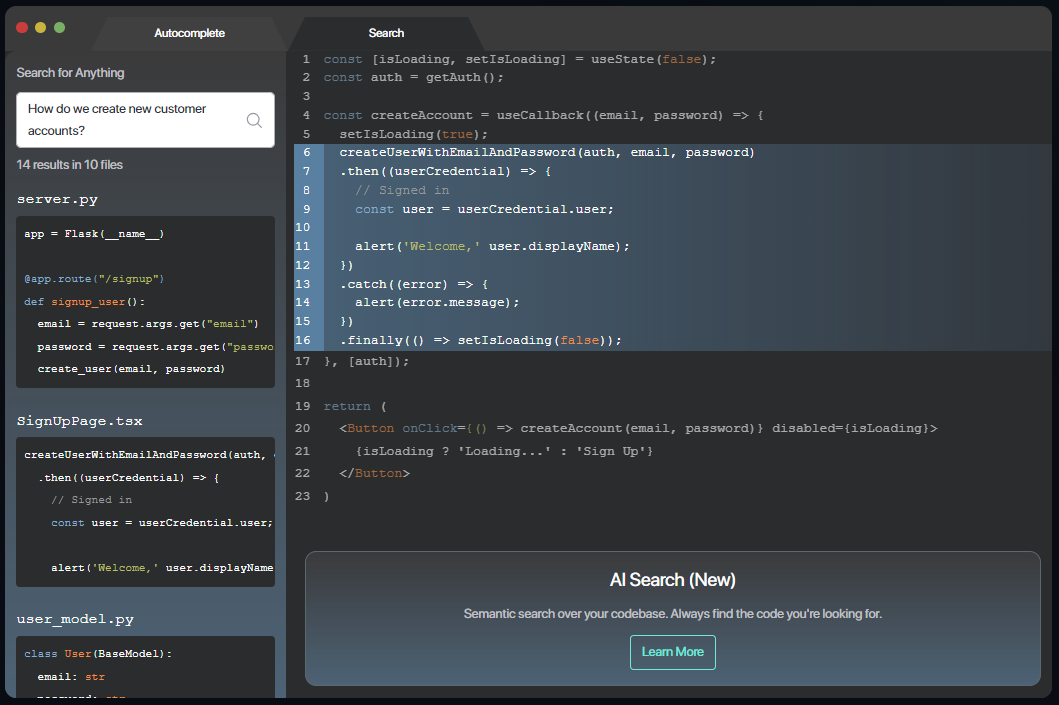The width and height of the screenshot is (1059, 705).
Task: Click the green maximize window button
Action: point(59,28)
